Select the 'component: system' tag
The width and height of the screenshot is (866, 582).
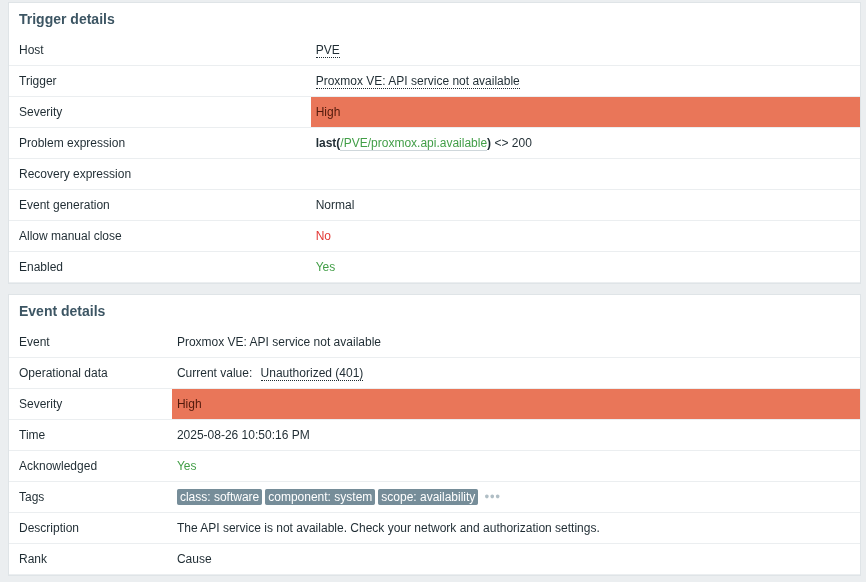[320, 497]
